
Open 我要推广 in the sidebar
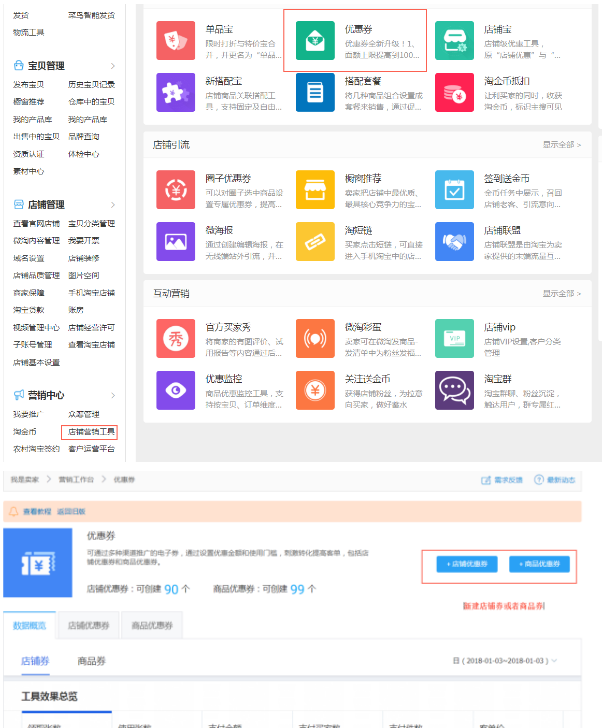tap(28, 414)
